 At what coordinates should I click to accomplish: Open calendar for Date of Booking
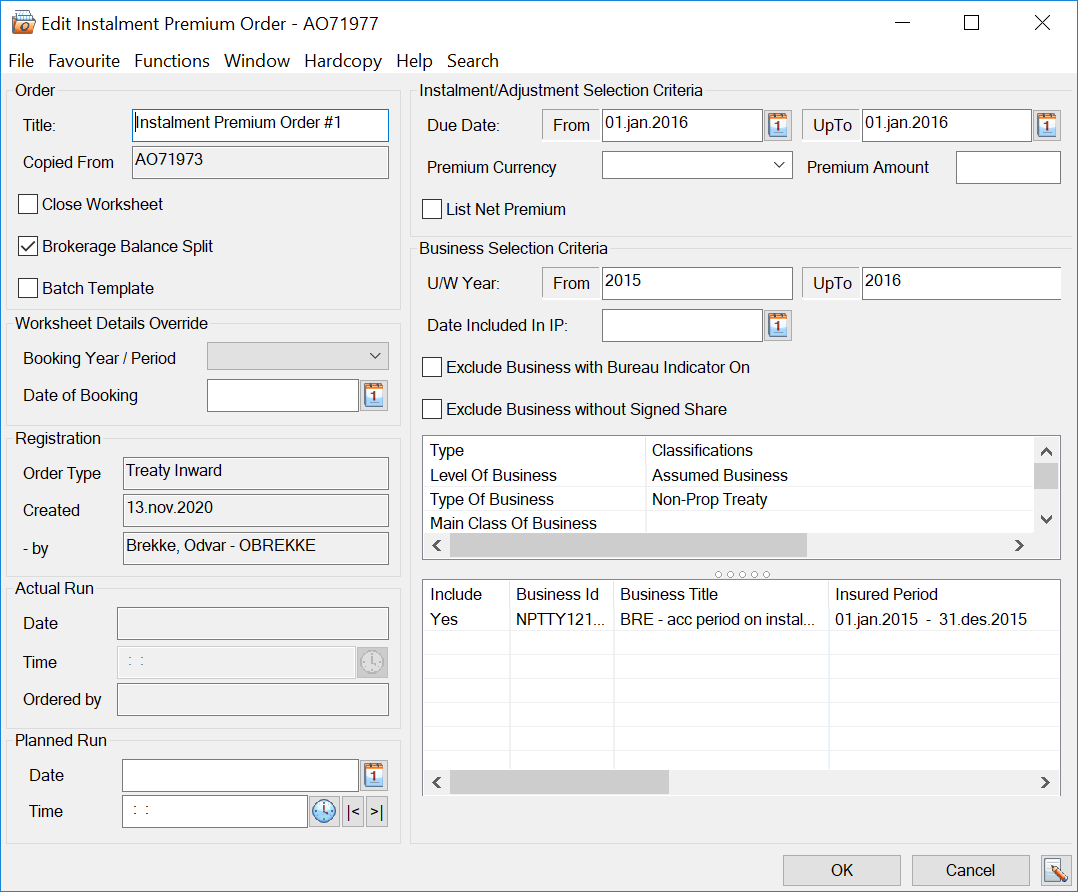pos(374,396)
